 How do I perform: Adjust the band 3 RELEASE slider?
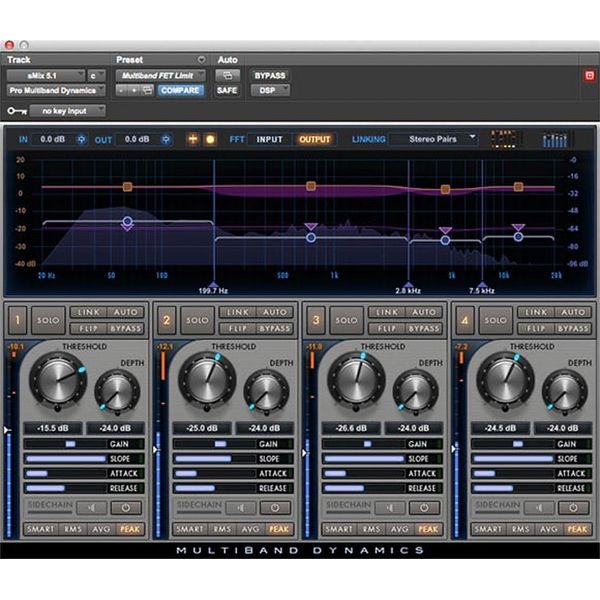pos(364,488)
